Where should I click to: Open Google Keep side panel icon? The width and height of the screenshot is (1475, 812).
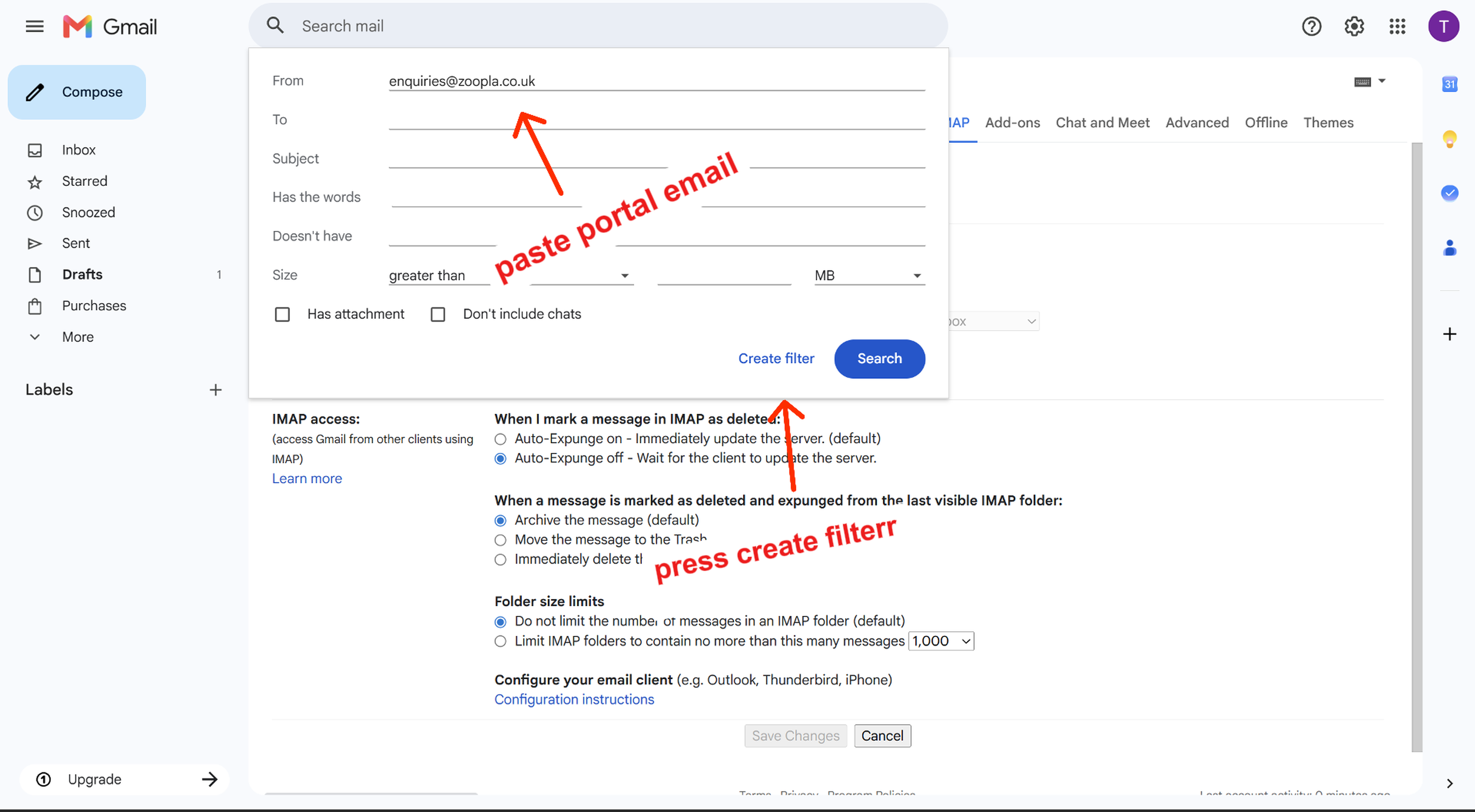point(1449,139)
